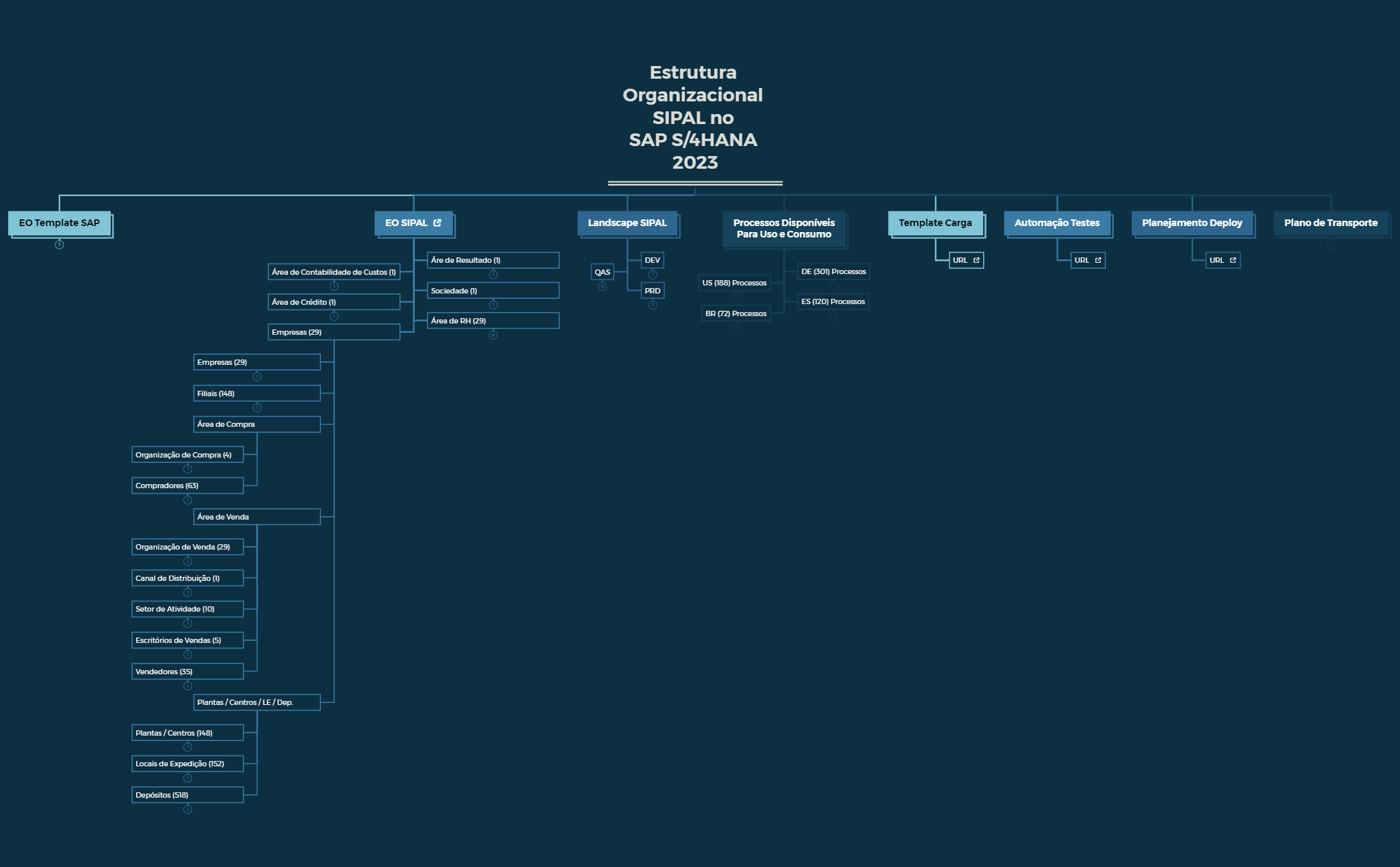Select Processos Disponíveis Para Uso e Consumo node
The height and width of the screenshot is (867, 1400).
pos(784,228)
